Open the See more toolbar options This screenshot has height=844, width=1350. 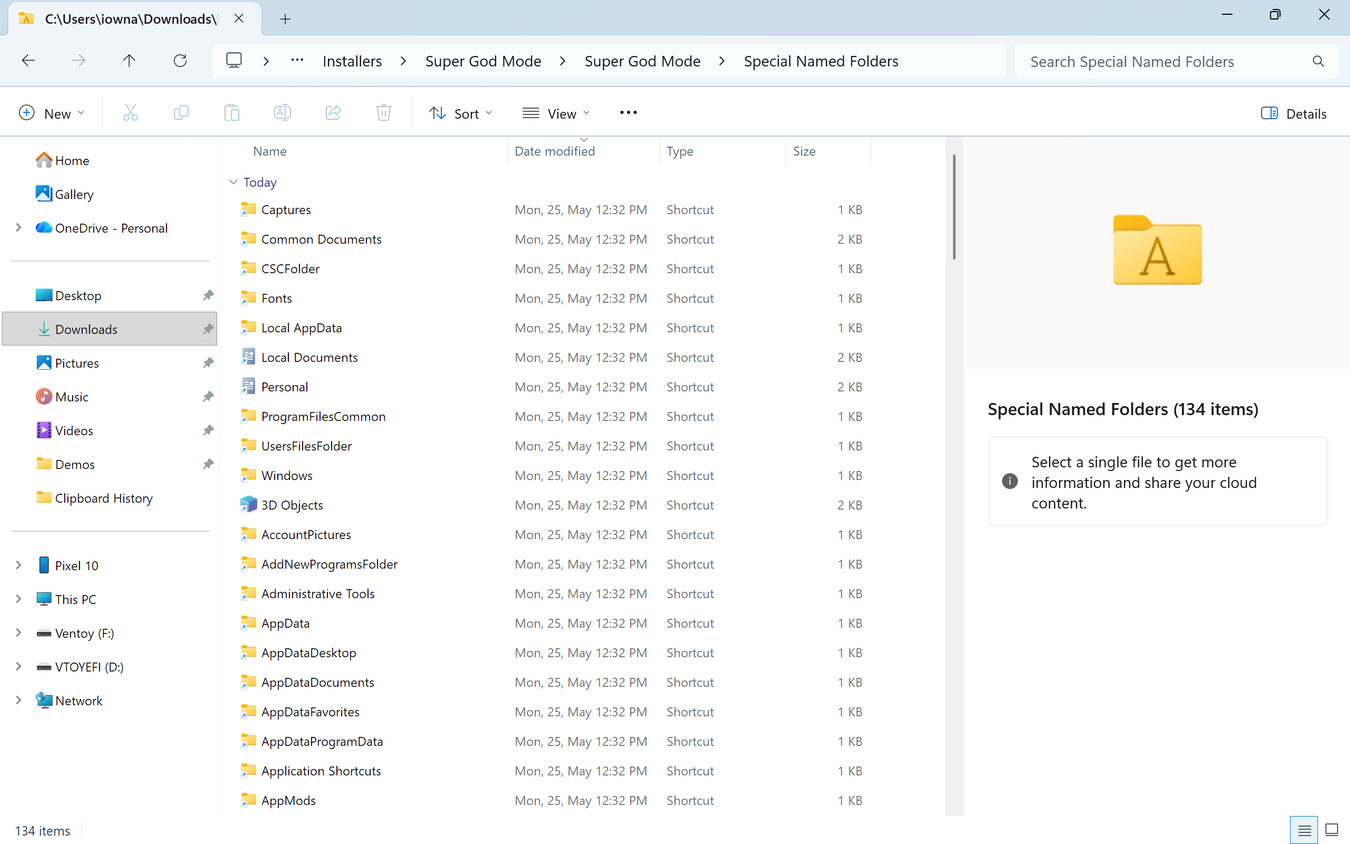[628, 113]
